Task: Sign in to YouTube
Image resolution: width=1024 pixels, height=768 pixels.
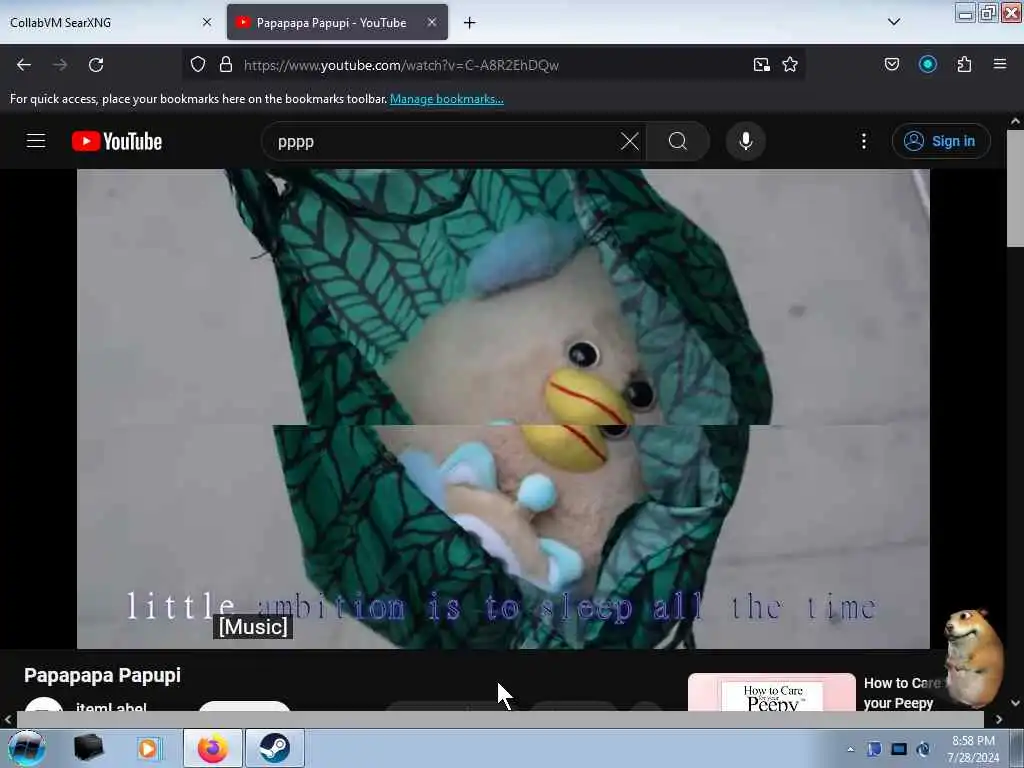Action: (x=941, y=141)
